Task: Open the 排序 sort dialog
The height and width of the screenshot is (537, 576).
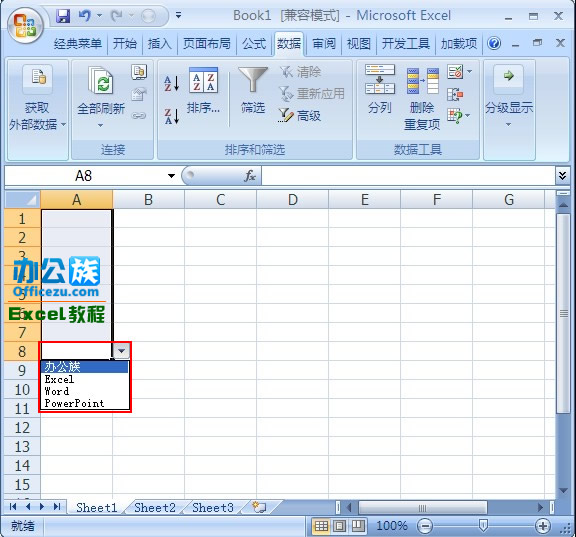Action: click(x=203, y=91)
